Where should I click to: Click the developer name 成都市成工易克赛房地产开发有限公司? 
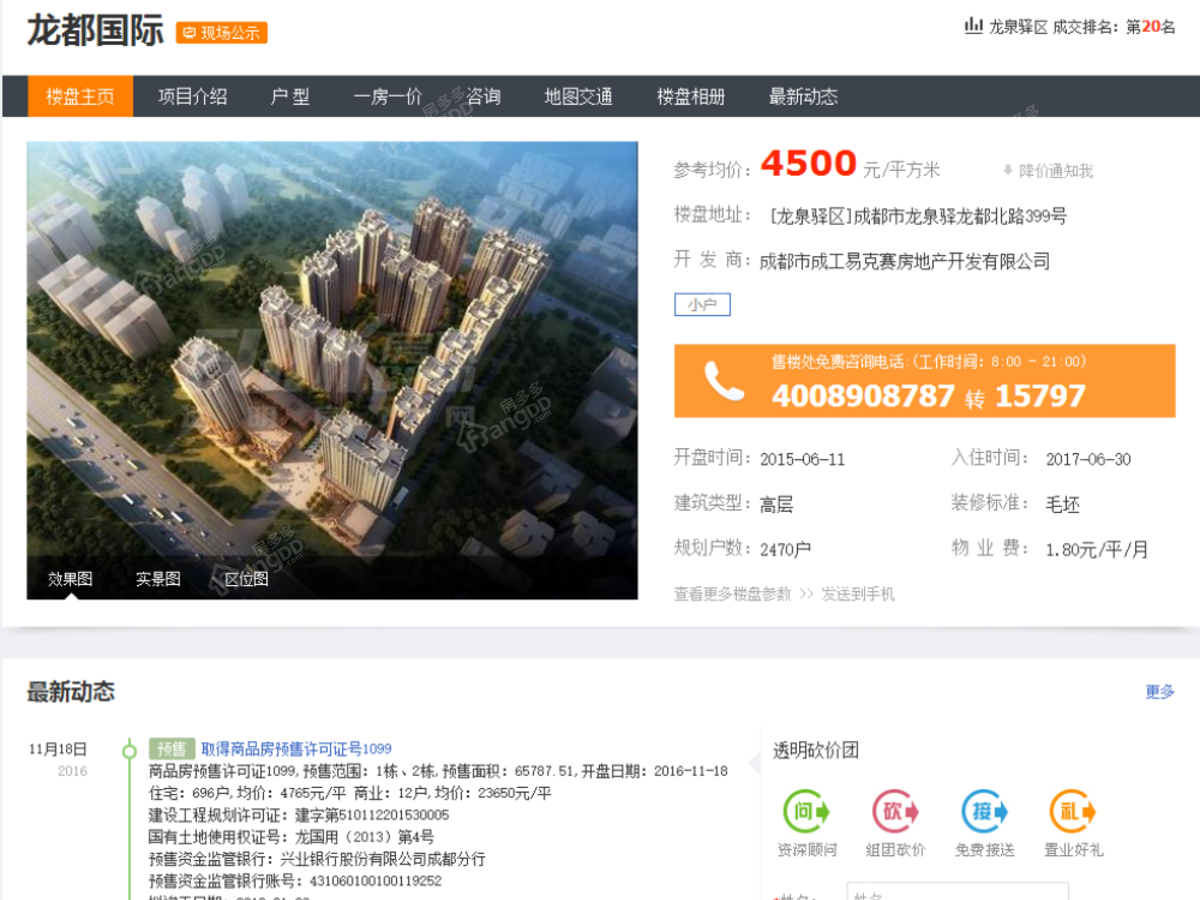click(x=905, y=262)
